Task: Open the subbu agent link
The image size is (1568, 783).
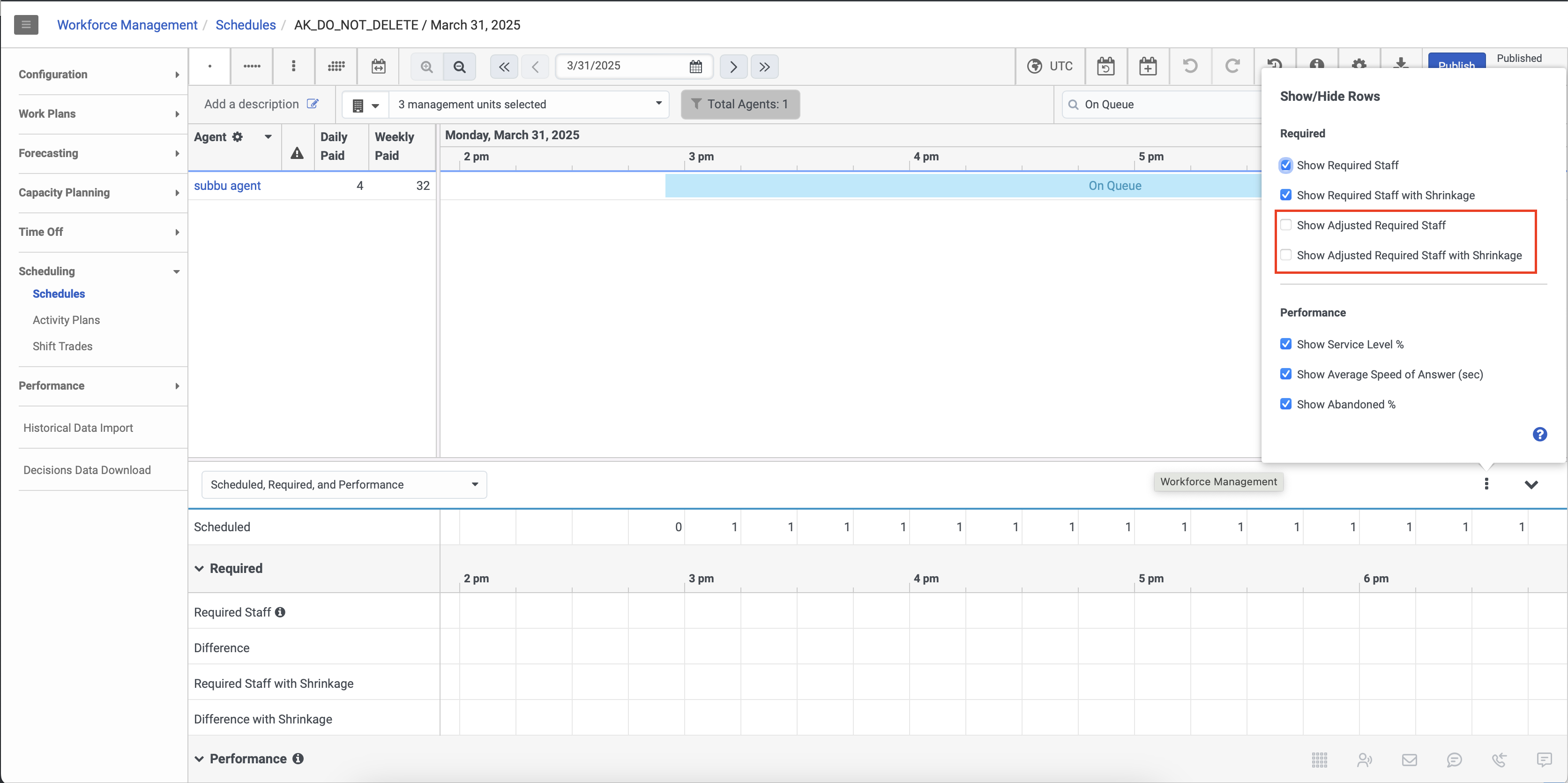Action: click(x=227, y=186)
